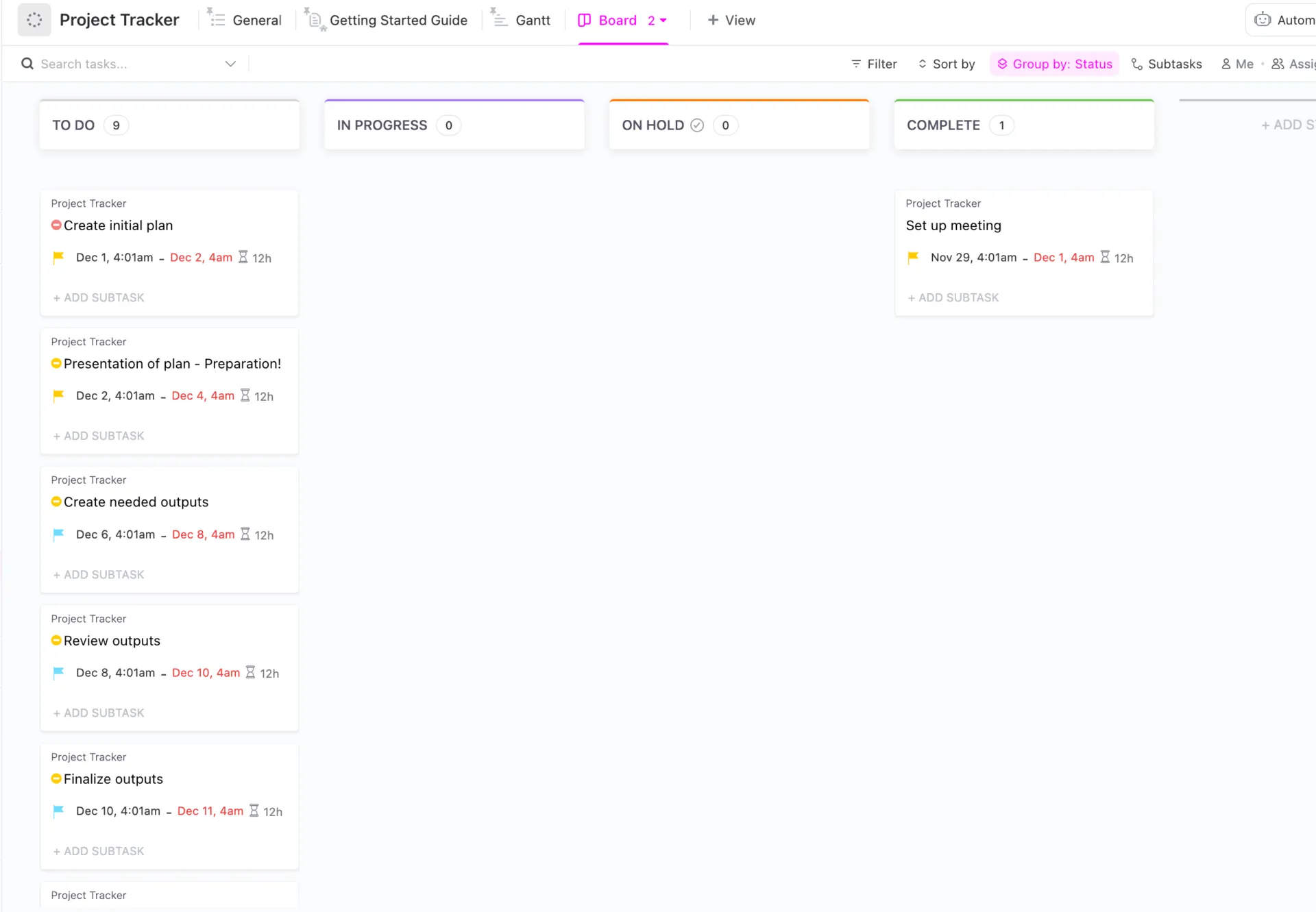Click due date Dec 11, 4am
Viewport: 1316px width, 912px height.
click(210, 811)
